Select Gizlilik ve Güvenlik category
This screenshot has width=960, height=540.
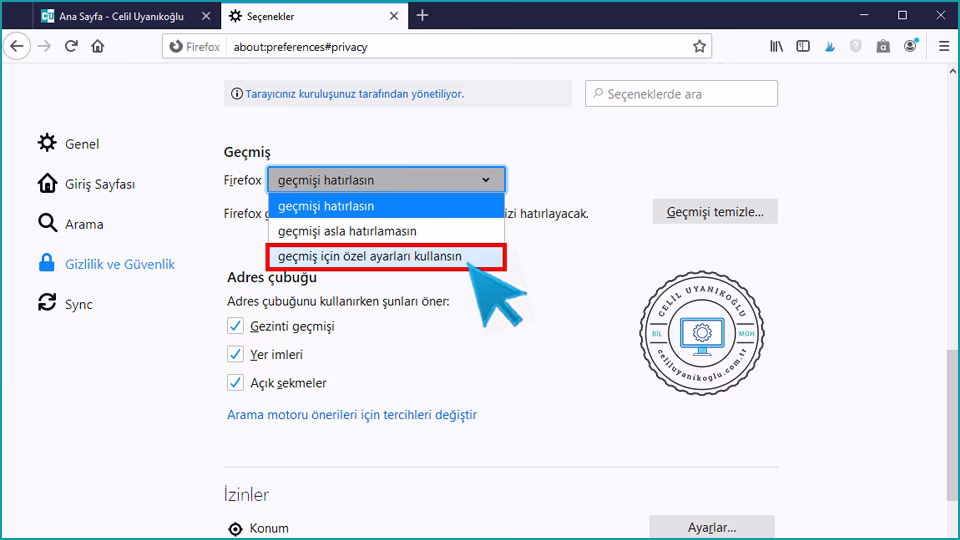pos(107,264)
